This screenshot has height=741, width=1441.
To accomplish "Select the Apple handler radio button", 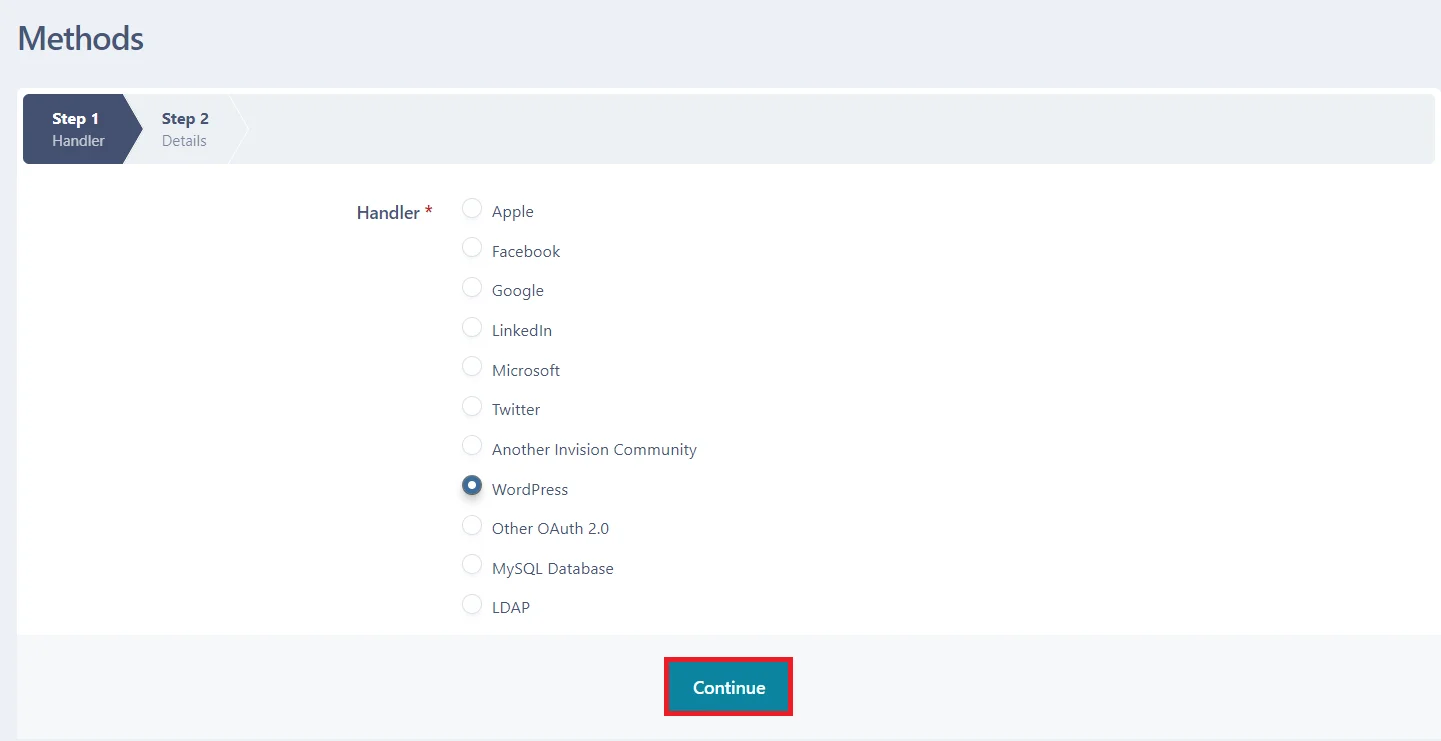I will (x=472, y=209).
